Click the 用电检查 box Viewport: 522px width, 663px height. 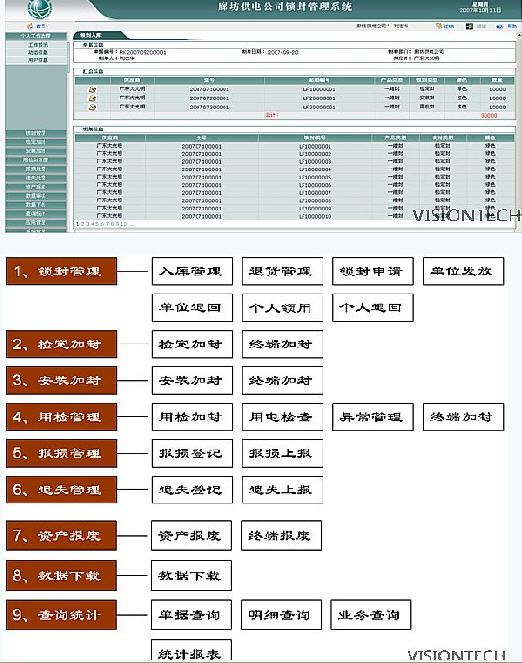point(282,417)
